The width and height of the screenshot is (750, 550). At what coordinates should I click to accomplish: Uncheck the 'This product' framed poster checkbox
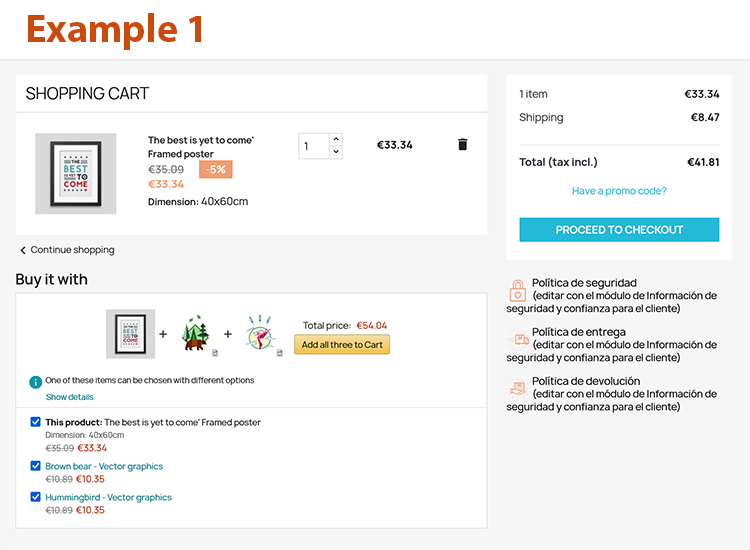tap(36, 422)
